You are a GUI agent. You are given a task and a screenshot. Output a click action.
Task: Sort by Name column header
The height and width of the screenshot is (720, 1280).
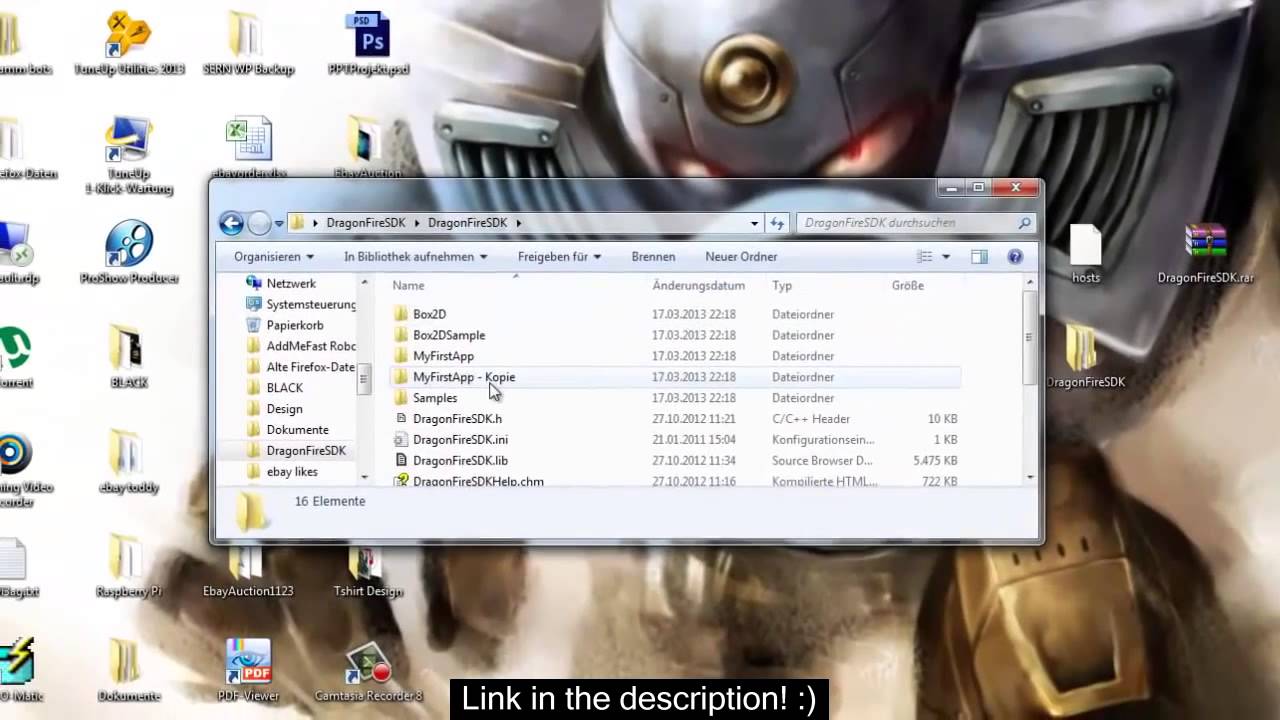click(x=408, y=286)
